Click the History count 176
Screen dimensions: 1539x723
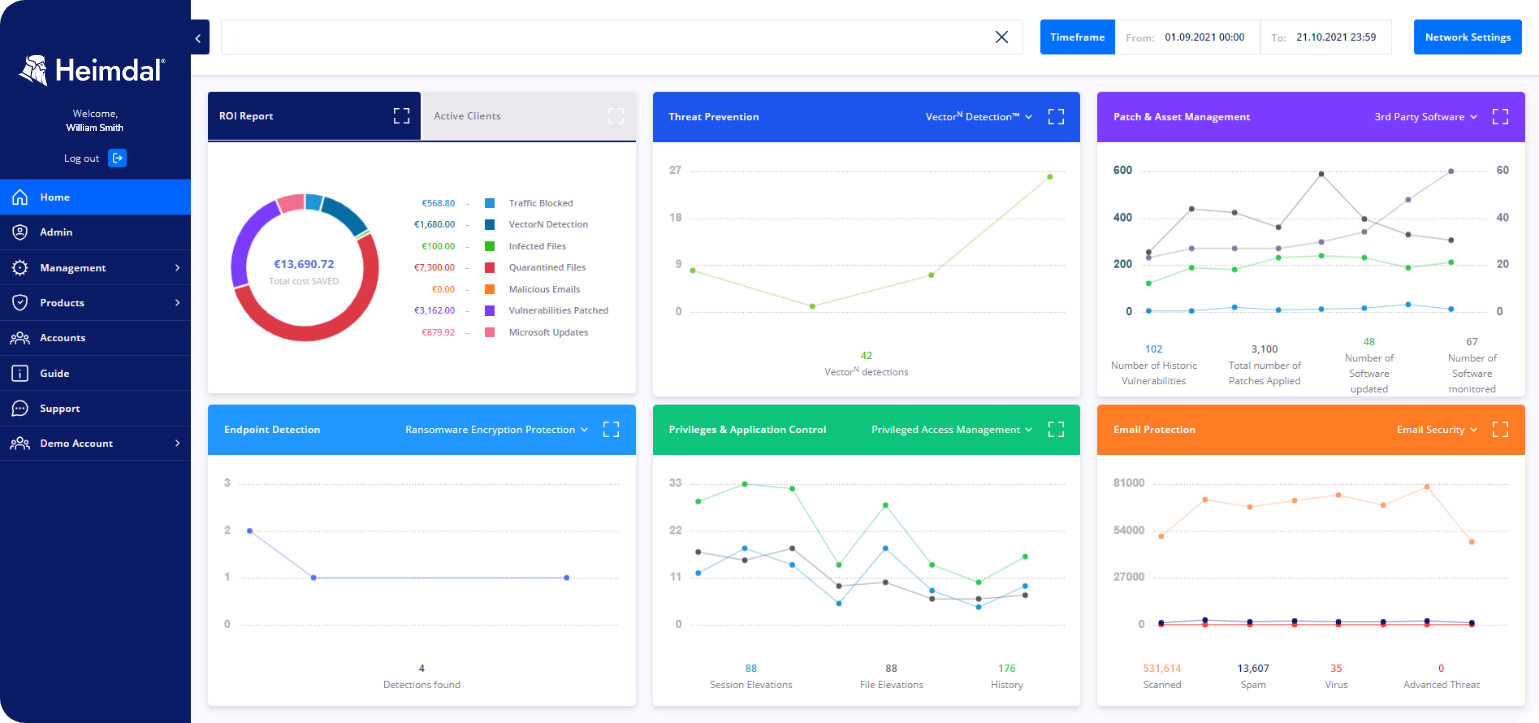tap(1007, 668)
